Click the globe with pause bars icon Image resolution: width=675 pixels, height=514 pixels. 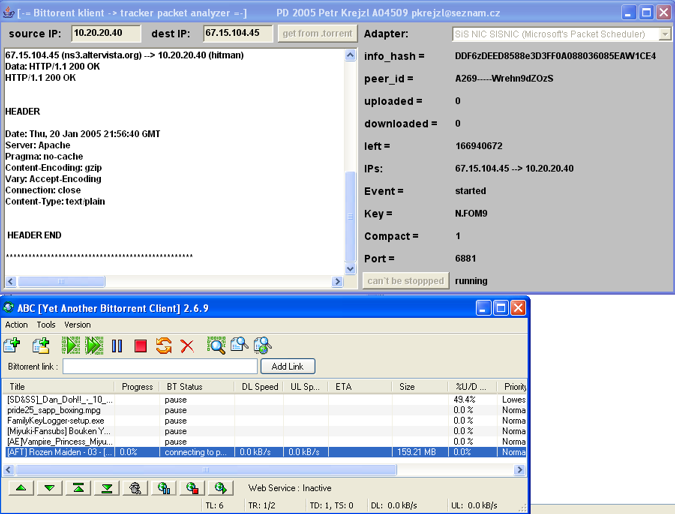pyautogui.click(x=164, y=488)
